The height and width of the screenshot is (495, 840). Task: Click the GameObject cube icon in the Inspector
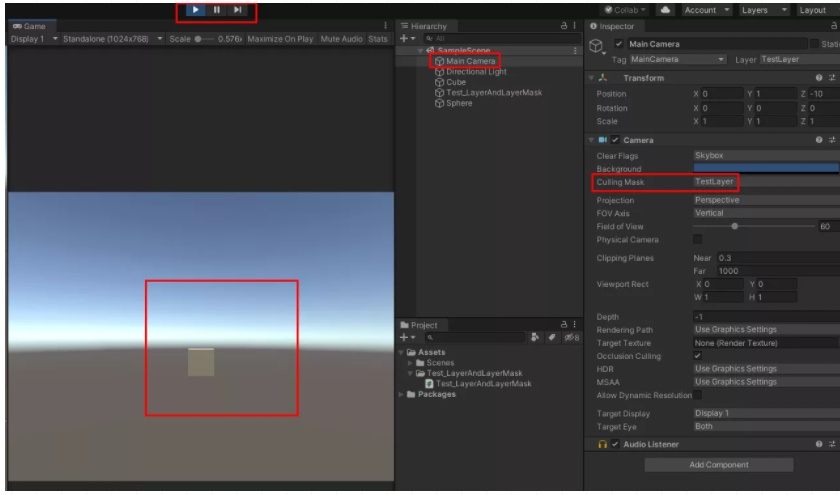click(x=596, y=46)
